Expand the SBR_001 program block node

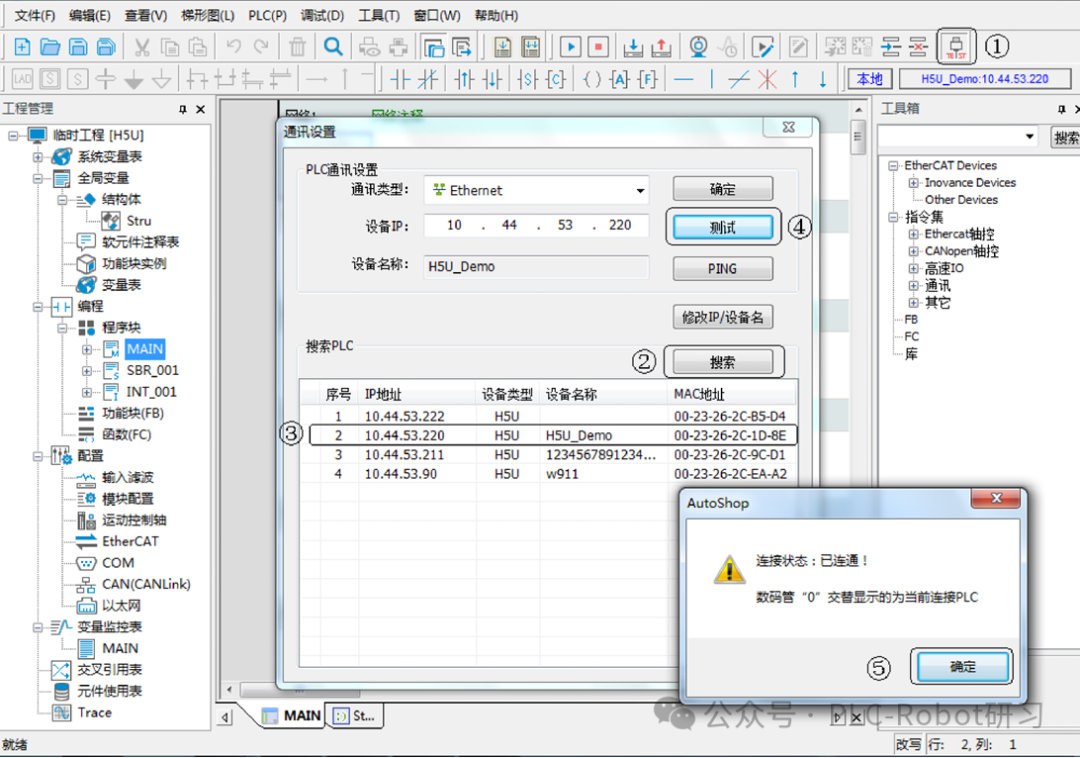87,371
